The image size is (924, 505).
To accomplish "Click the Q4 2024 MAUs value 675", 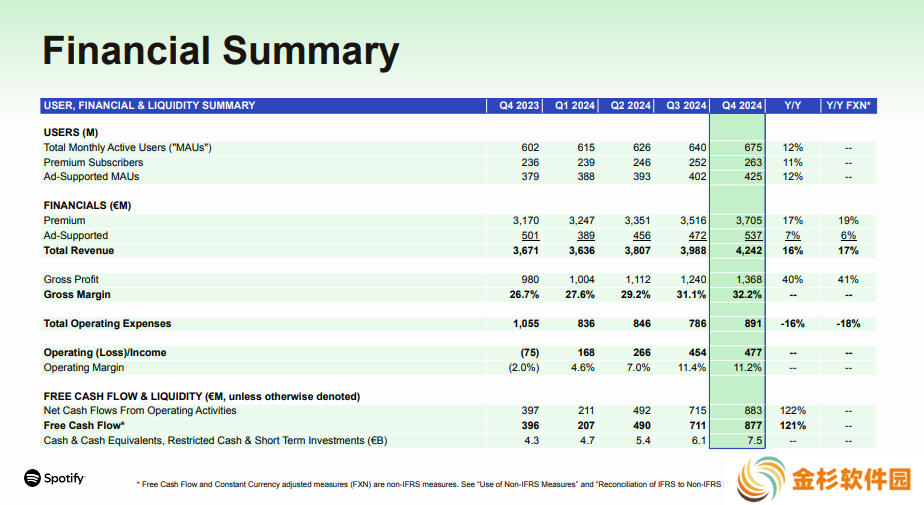I will coord(753,147).
